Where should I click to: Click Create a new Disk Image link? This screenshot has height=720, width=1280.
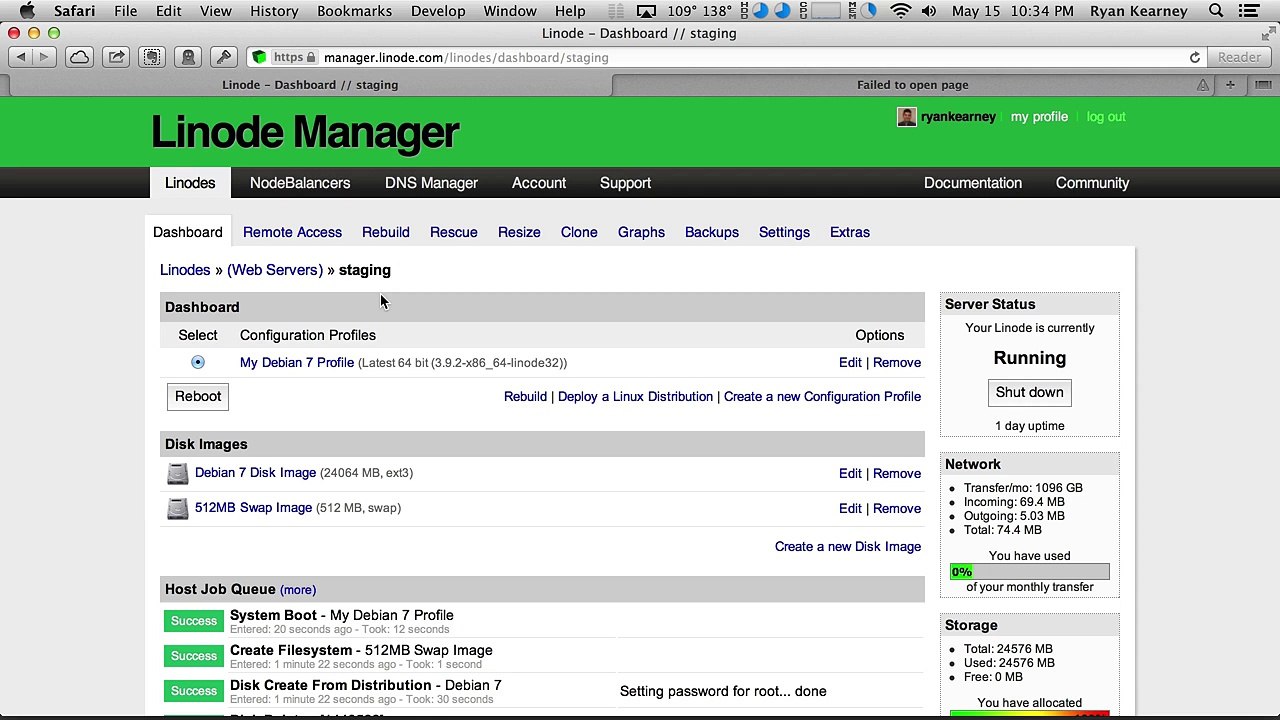(848, 546)
